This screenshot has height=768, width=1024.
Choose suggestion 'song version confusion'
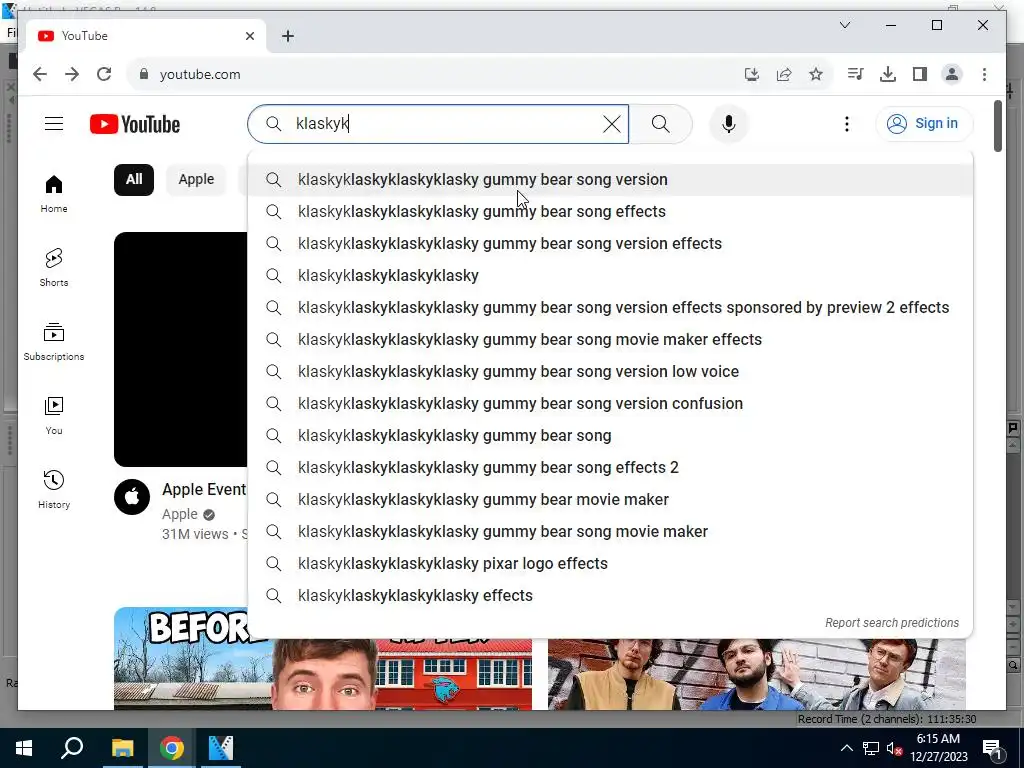click(611, 404)
